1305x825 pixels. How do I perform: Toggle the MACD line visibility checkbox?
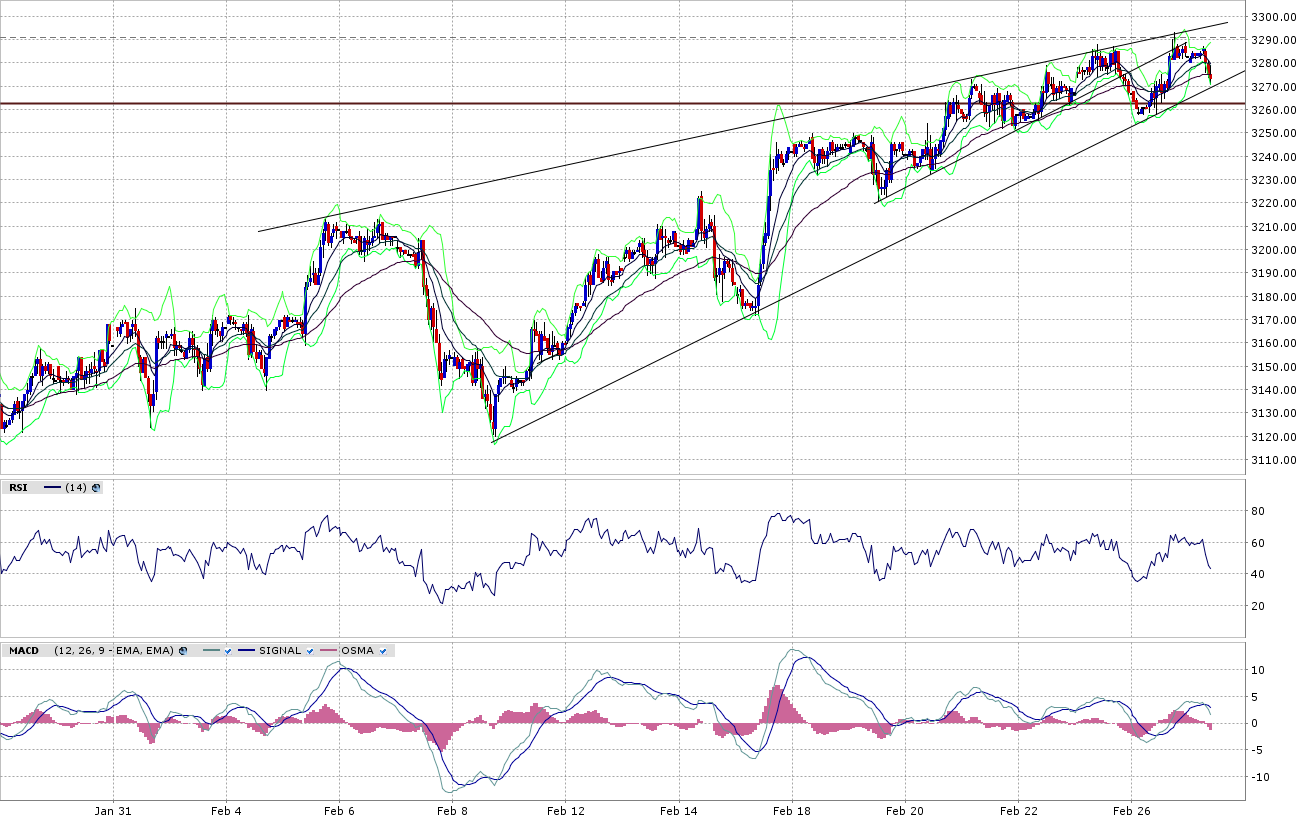click(x=228, y=651)
